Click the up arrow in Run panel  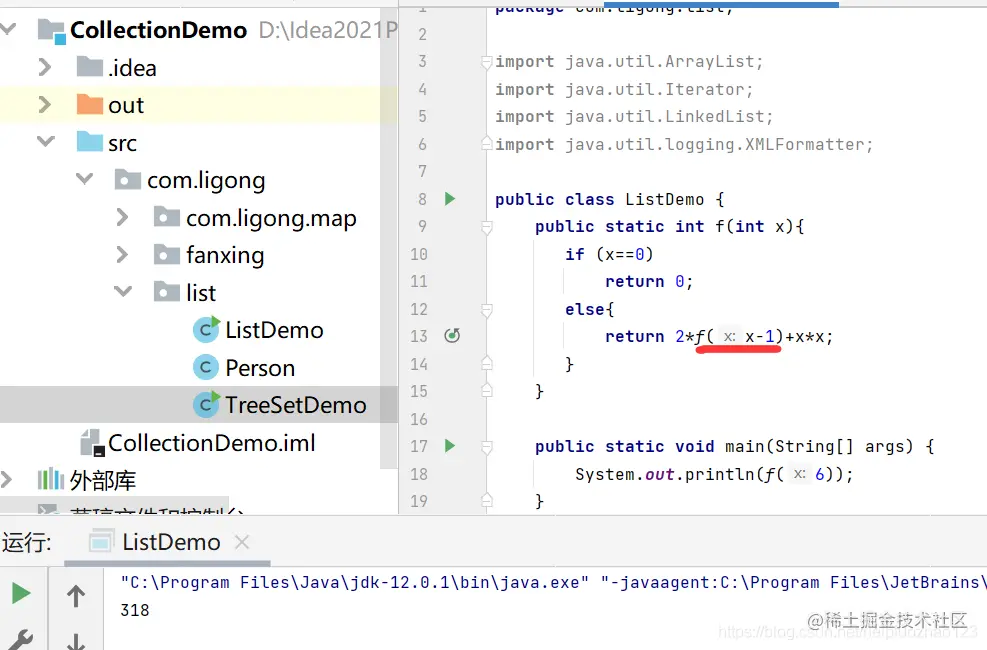pyautogui.click(x=76, y=595)
